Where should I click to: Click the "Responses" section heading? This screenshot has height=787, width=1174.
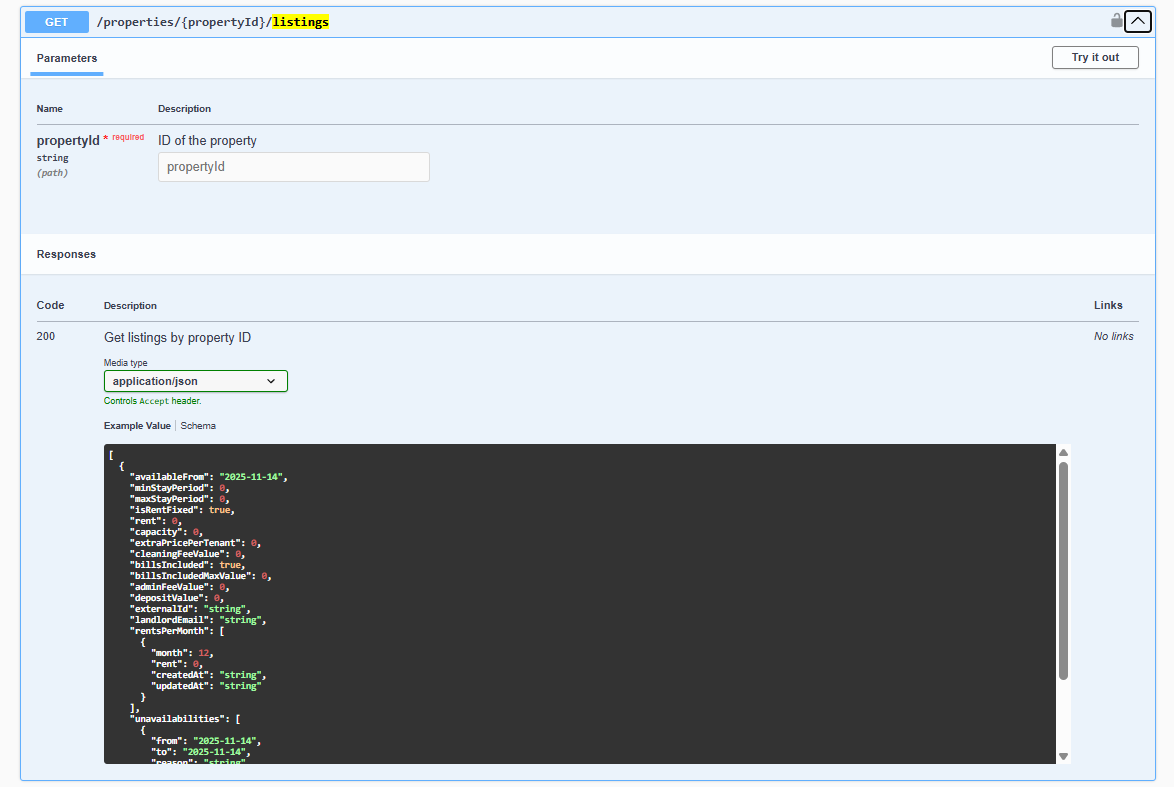coord(66,255)
